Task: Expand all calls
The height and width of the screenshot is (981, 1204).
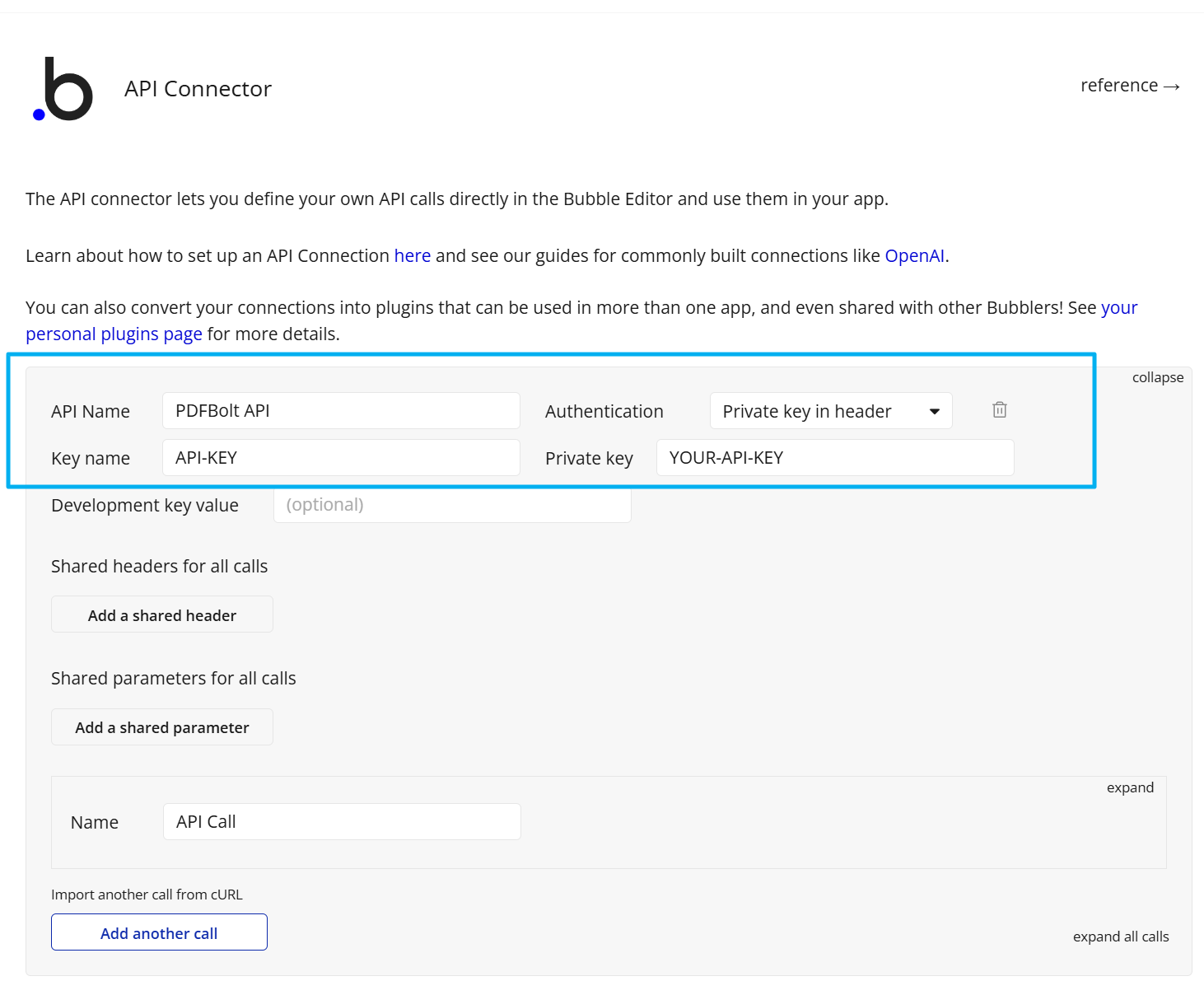Action: tap(1120, 937)
